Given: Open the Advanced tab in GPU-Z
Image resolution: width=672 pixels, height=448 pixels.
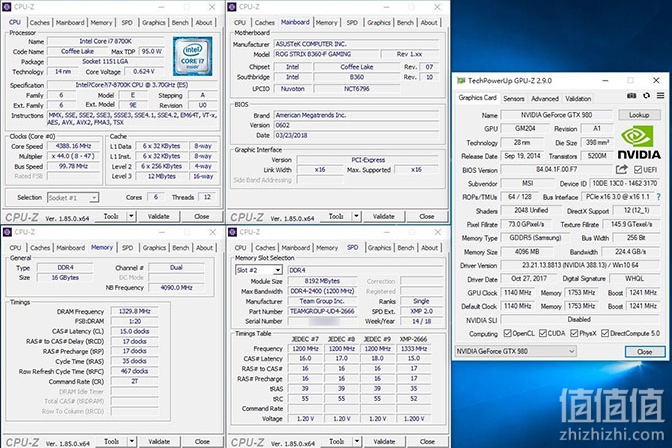Looking at the screenshot, I should pyautogui.click(x=545, y=99).
